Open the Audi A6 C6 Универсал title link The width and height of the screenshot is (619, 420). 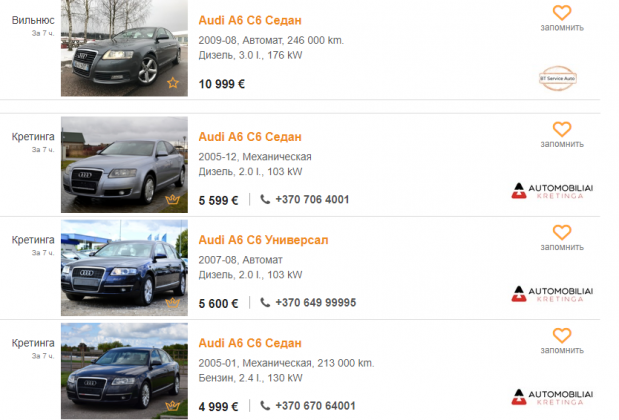pyautogui.click(x=263, y=240)
